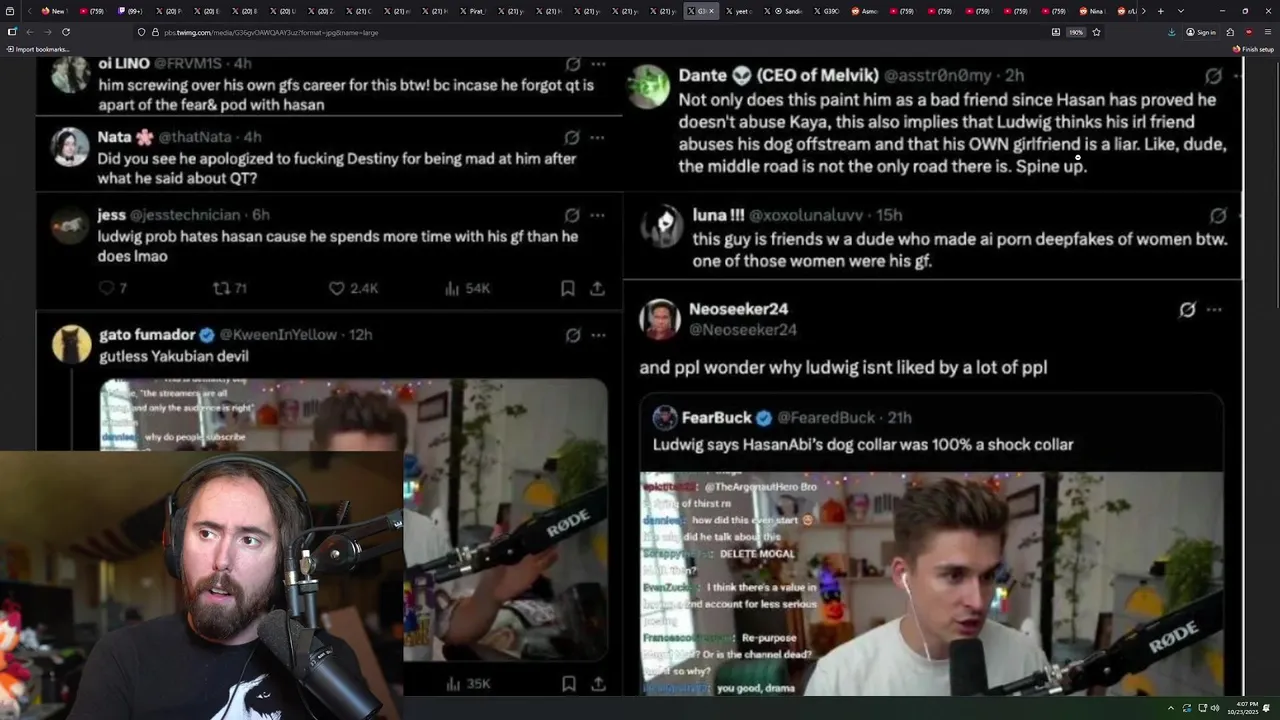This screenshot has height=720, width=1280.
Task: Reload the page using the refresh icon
Action: (x=66, y=32)
